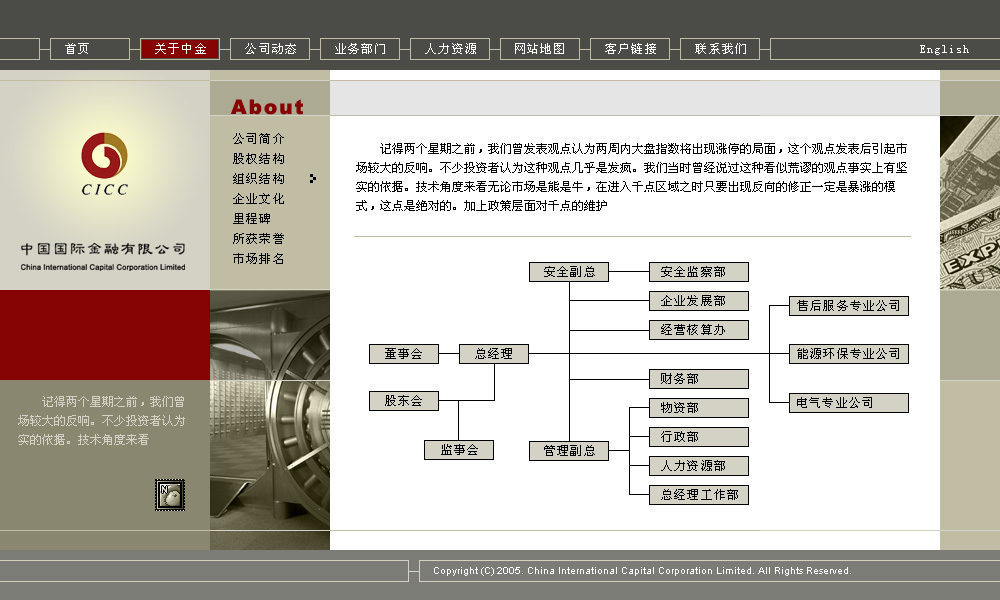This screenshot has width=1000, height=600.
Task: Click the CICC logo emblem
Action: tap(104, 155)
